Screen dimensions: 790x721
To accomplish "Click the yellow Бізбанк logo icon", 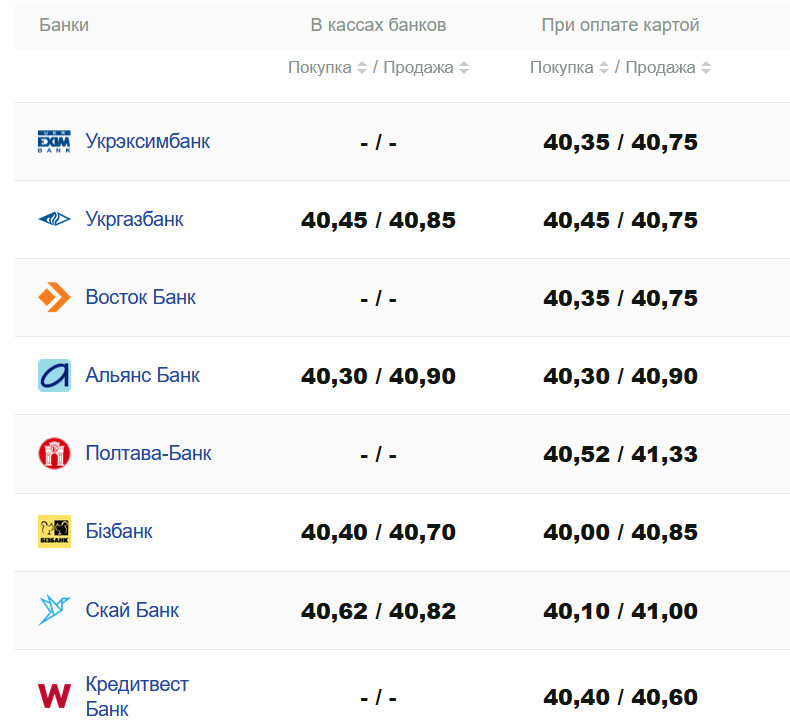I will [54, 531].
